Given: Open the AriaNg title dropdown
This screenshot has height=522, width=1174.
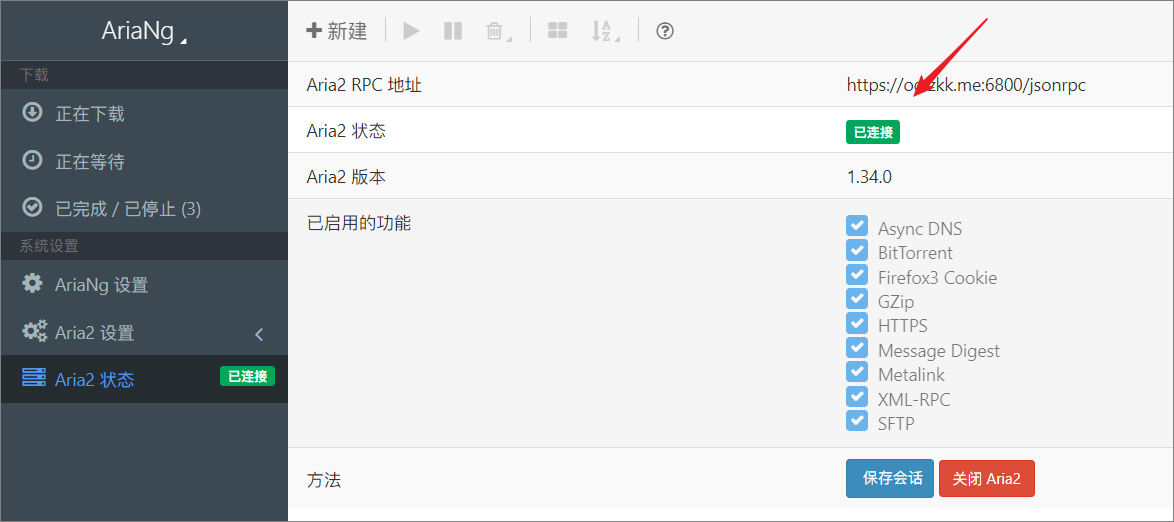Looking at the screenshot, I should [144, 31].
